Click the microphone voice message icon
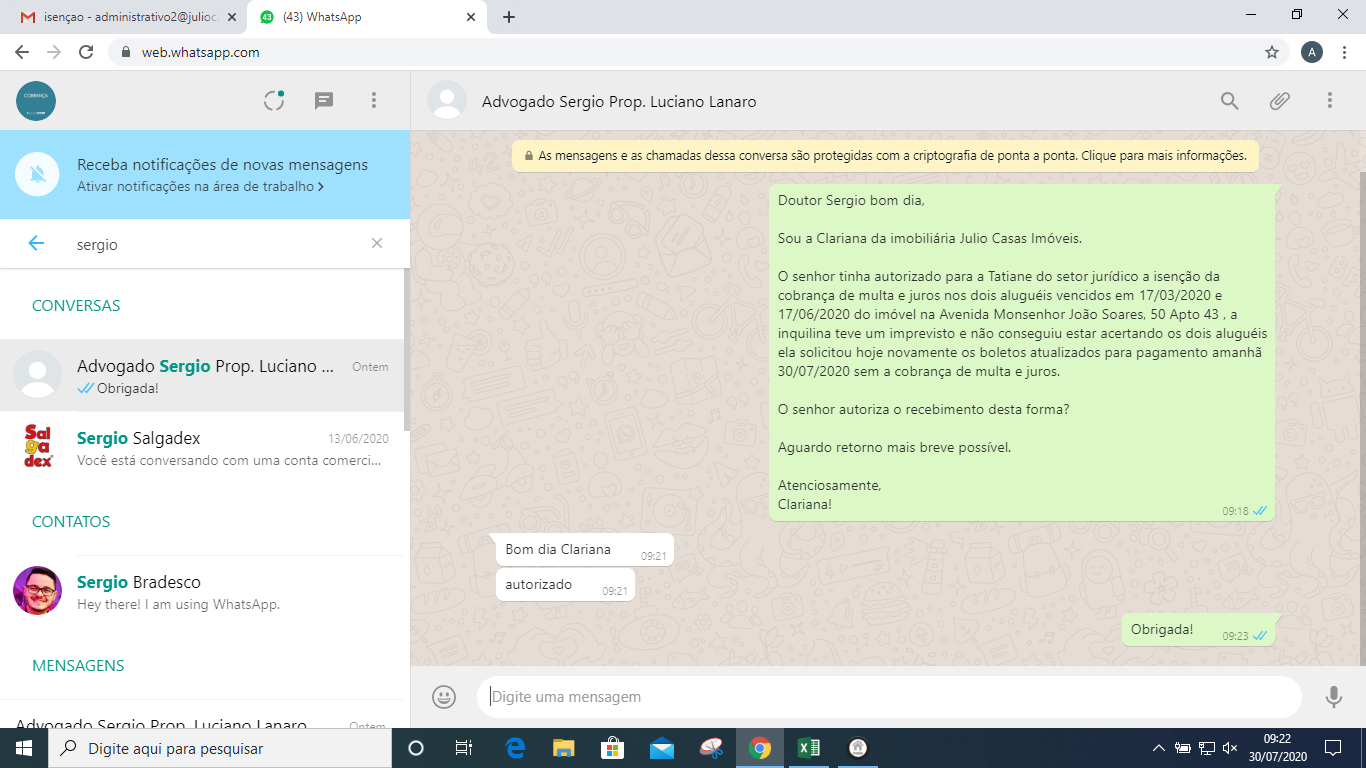 1333,697
